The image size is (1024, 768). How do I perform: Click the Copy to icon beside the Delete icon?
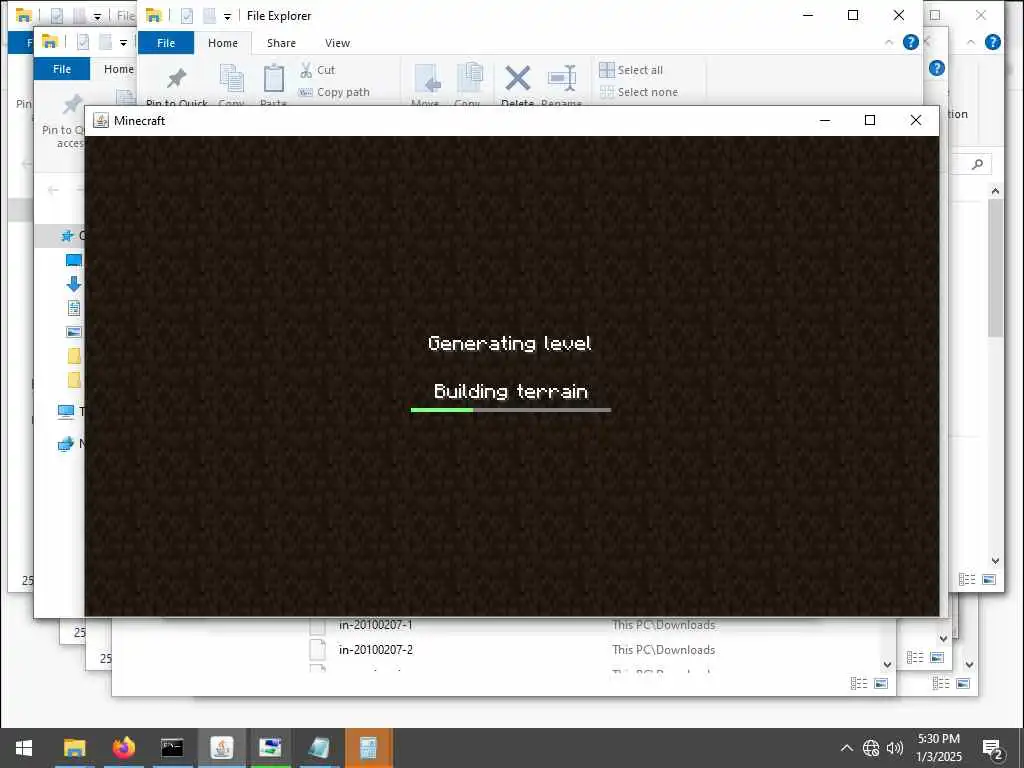click(x=469, y=78)
